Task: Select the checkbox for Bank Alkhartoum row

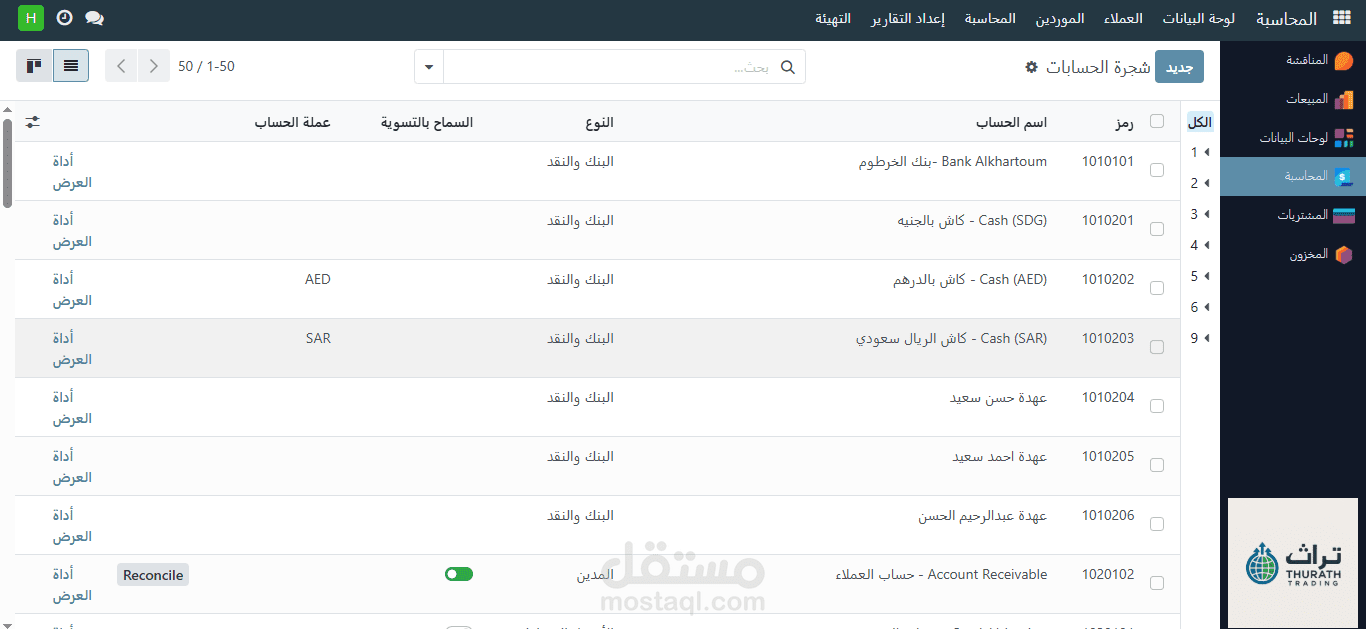Action: (1157, 169)
